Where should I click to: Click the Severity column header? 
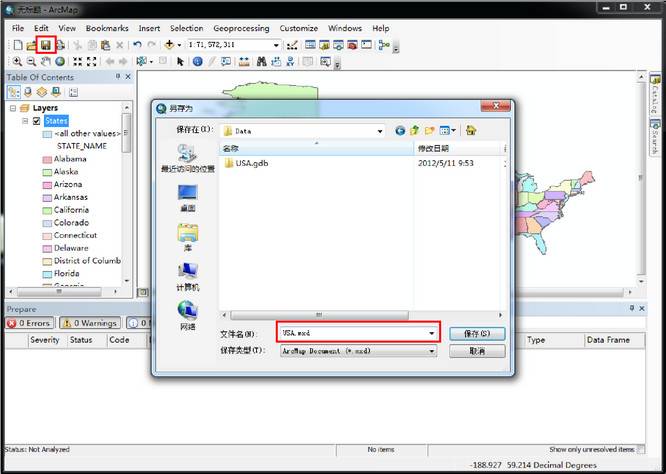(x=45, y=340)
